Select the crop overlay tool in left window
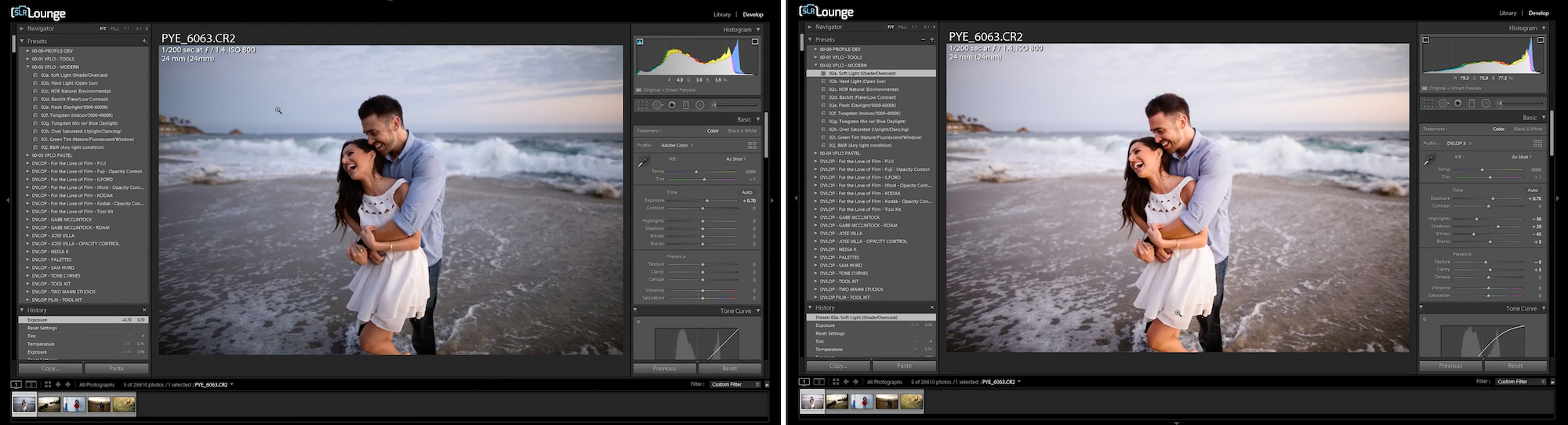 click(x=643, y=105)
